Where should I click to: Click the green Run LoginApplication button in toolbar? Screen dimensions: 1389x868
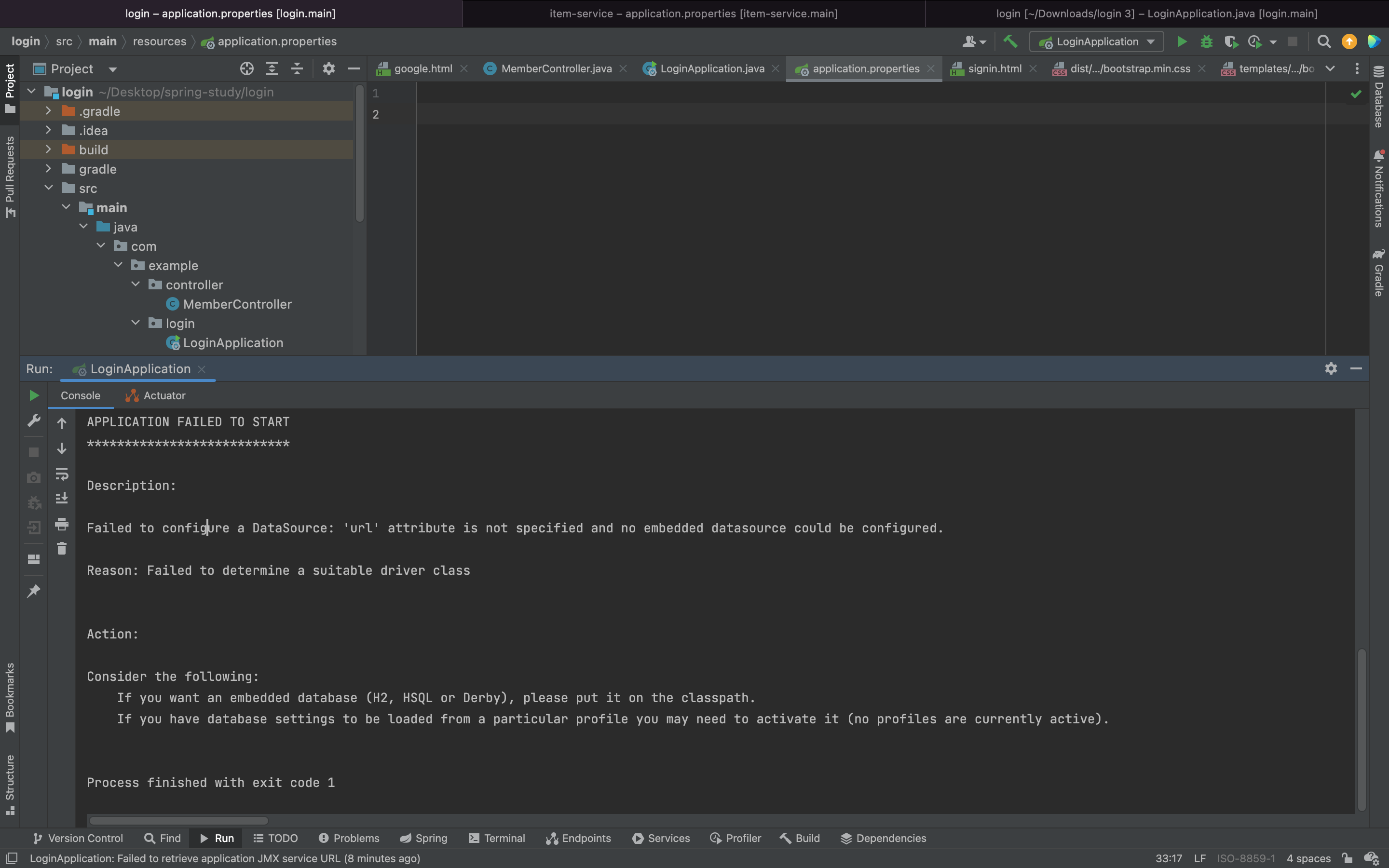[1181, 41]
